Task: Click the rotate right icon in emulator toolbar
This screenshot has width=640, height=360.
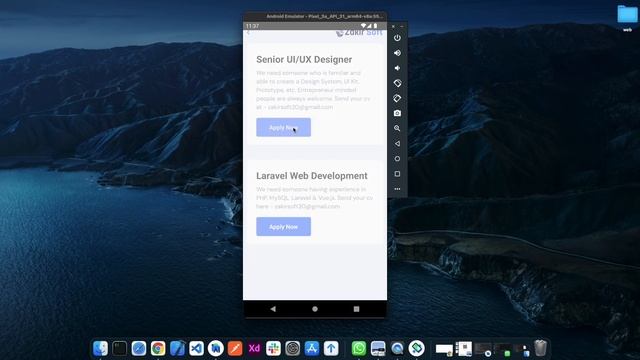Action: pyautogui.click(x=397, y=98)
